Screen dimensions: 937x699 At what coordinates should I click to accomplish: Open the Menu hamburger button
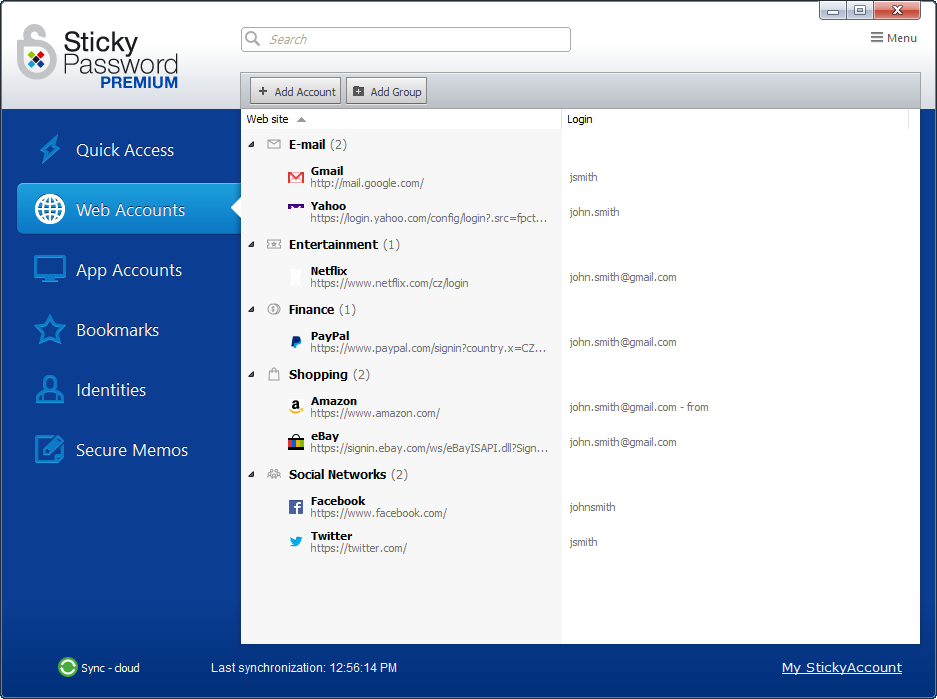pos(893,38)
